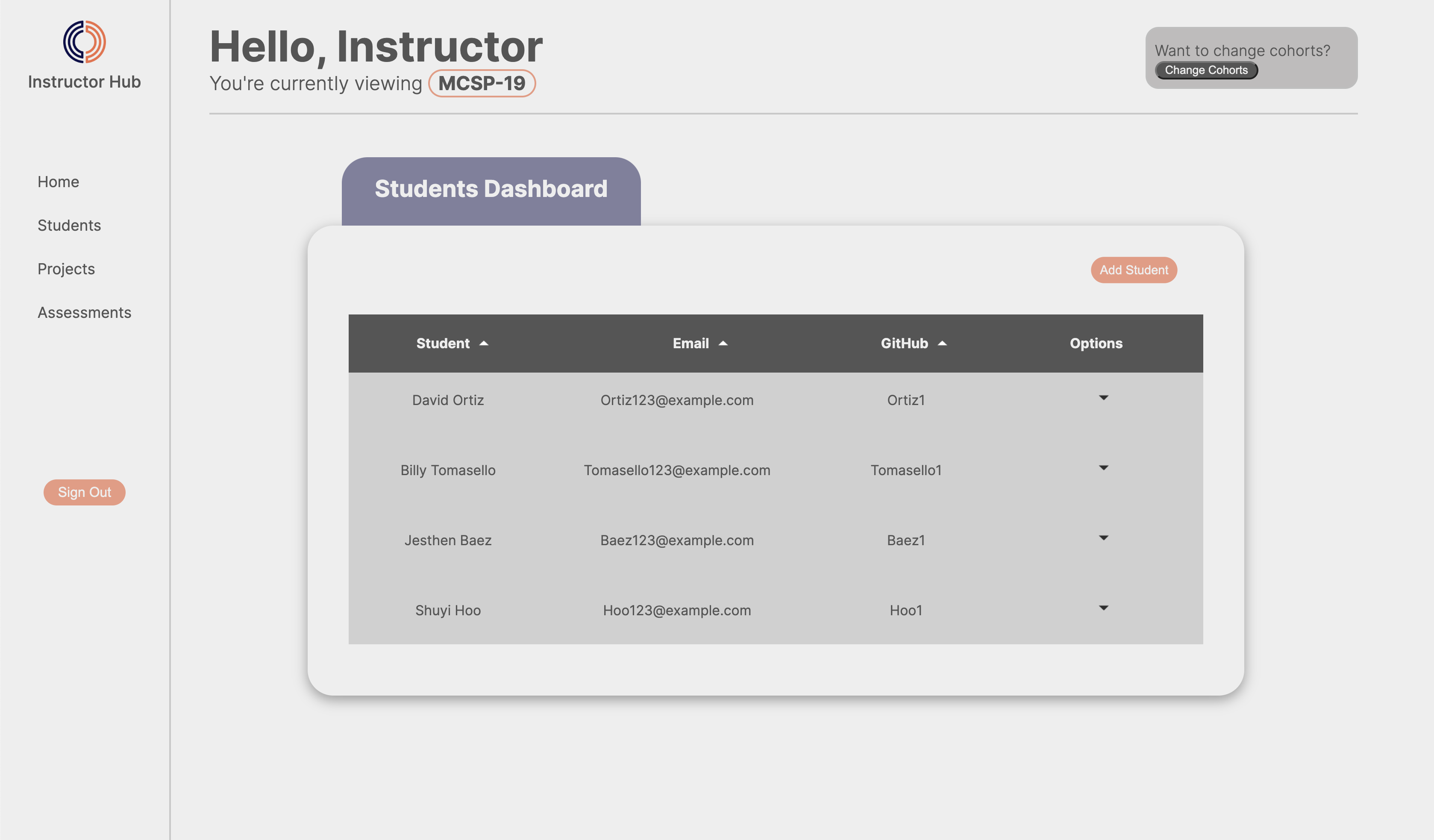Image resolution: width=1434 pixels, height=840 pixels.
Task: Select student name Billy Tomasello
Action: tap(448, 470)
